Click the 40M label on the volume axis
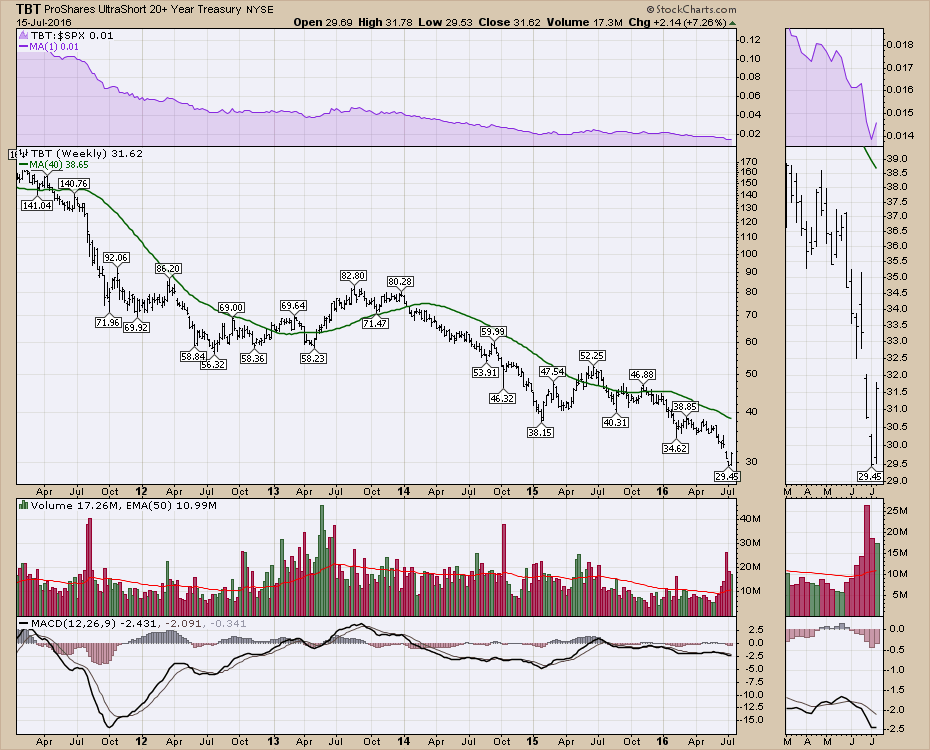 click(751, 518)
